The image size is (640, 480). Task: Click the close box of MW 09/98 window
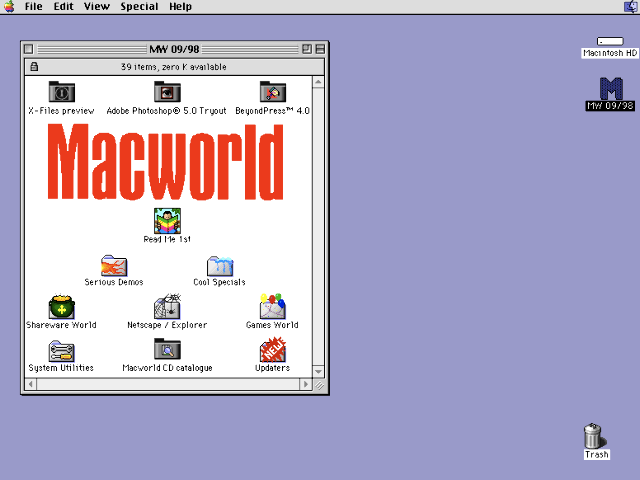[x=29, y=49]
